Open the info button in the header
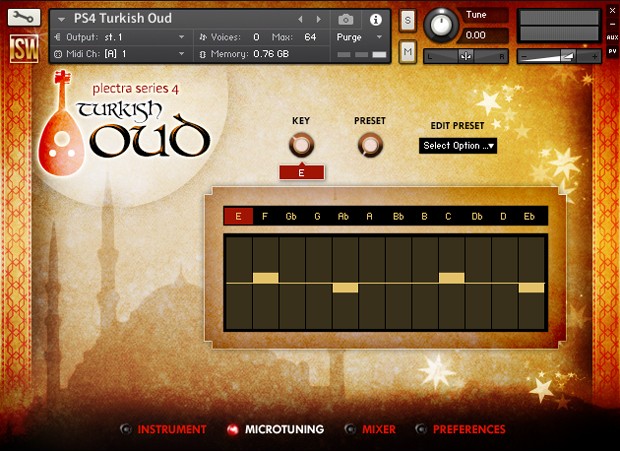 (375, 19)
